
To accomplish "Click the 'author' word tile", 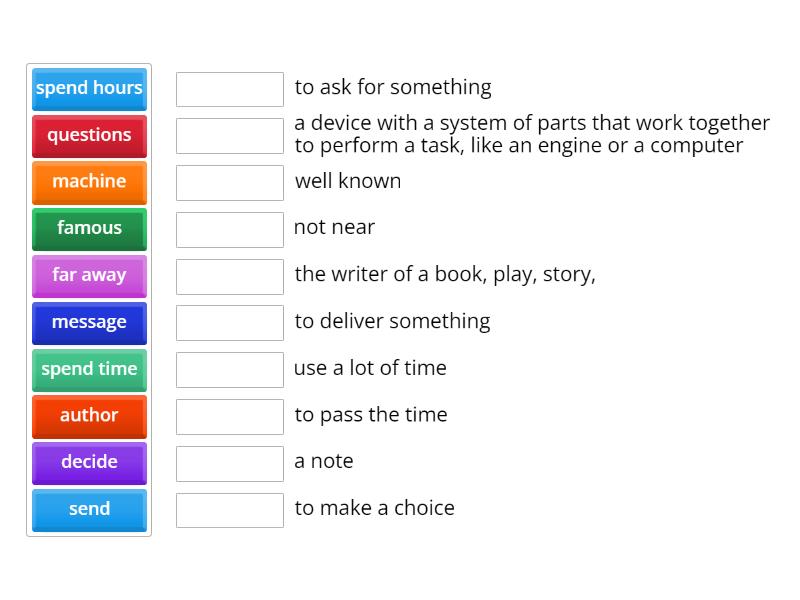I will click(x=89, y=415).
